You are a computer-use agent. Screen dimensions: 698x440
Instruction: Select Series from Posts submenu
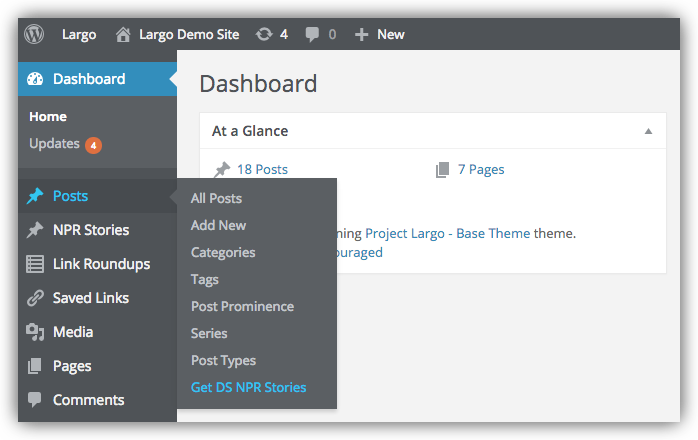(209, 334)
